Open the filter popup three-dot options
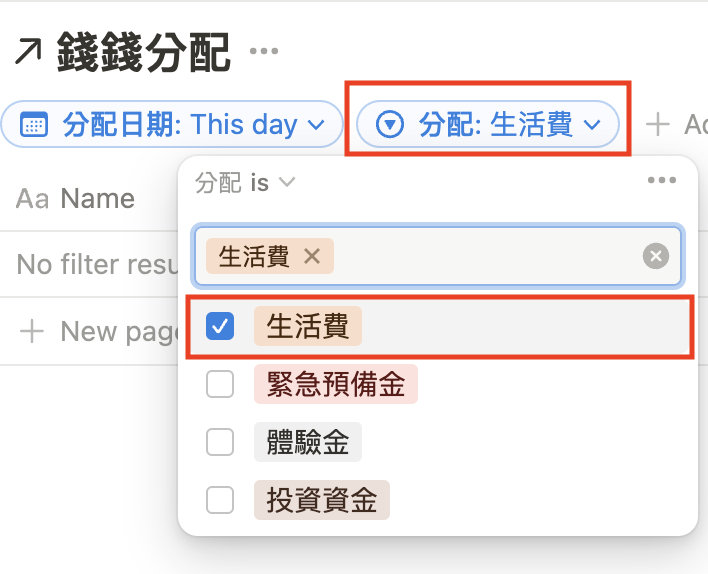Viewport: 708px width, 574px height. tap(662, 181)
